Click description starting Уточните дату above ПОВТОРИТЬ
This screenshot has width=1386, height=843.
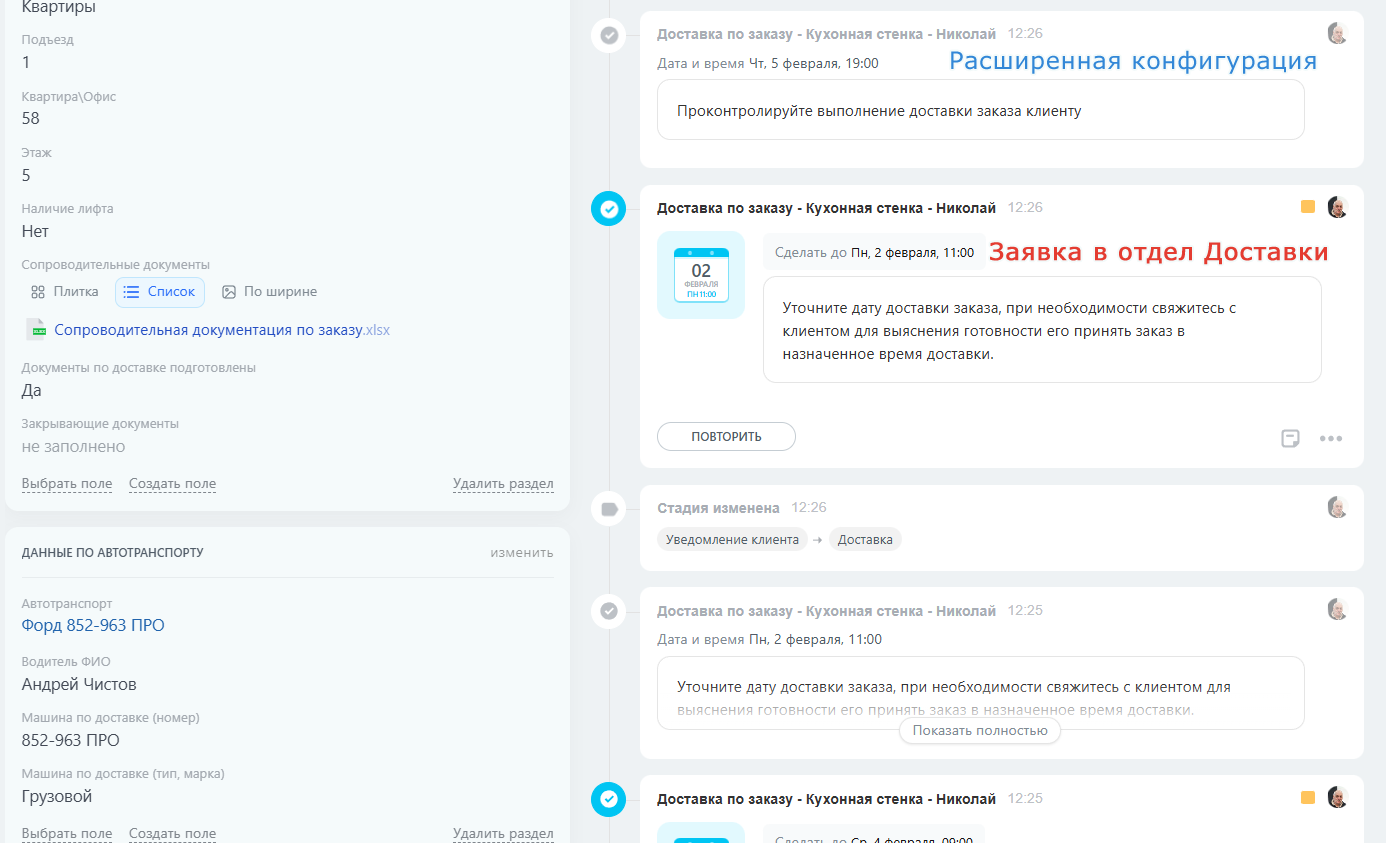pyautogui.click(x=1010, y=330)
